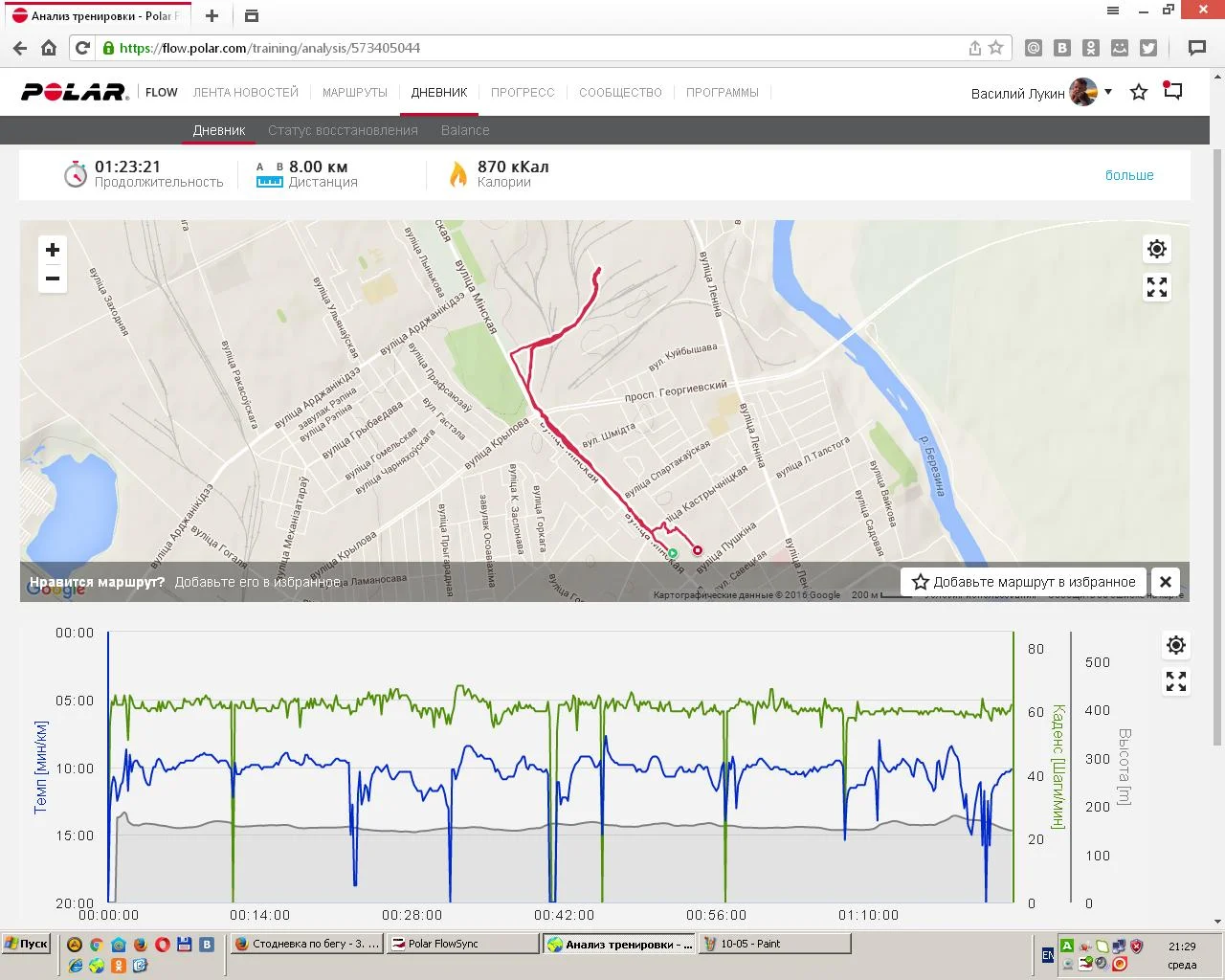Click the stopwatch duration icon
1225x980 pixels.
coord(76,174)
